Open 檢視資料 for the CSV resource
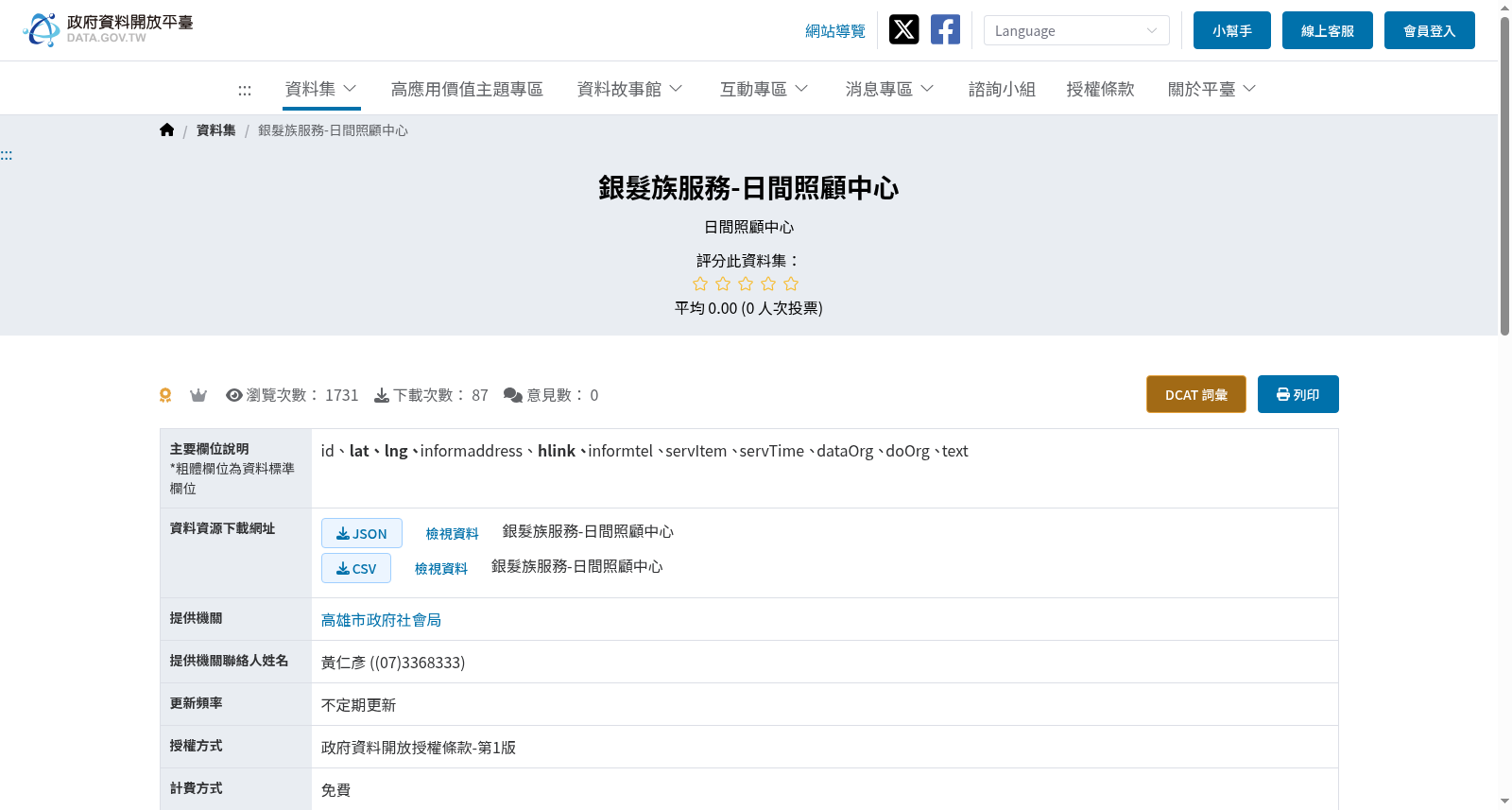This screenshot has height=810, width=1512. (441, 569)
